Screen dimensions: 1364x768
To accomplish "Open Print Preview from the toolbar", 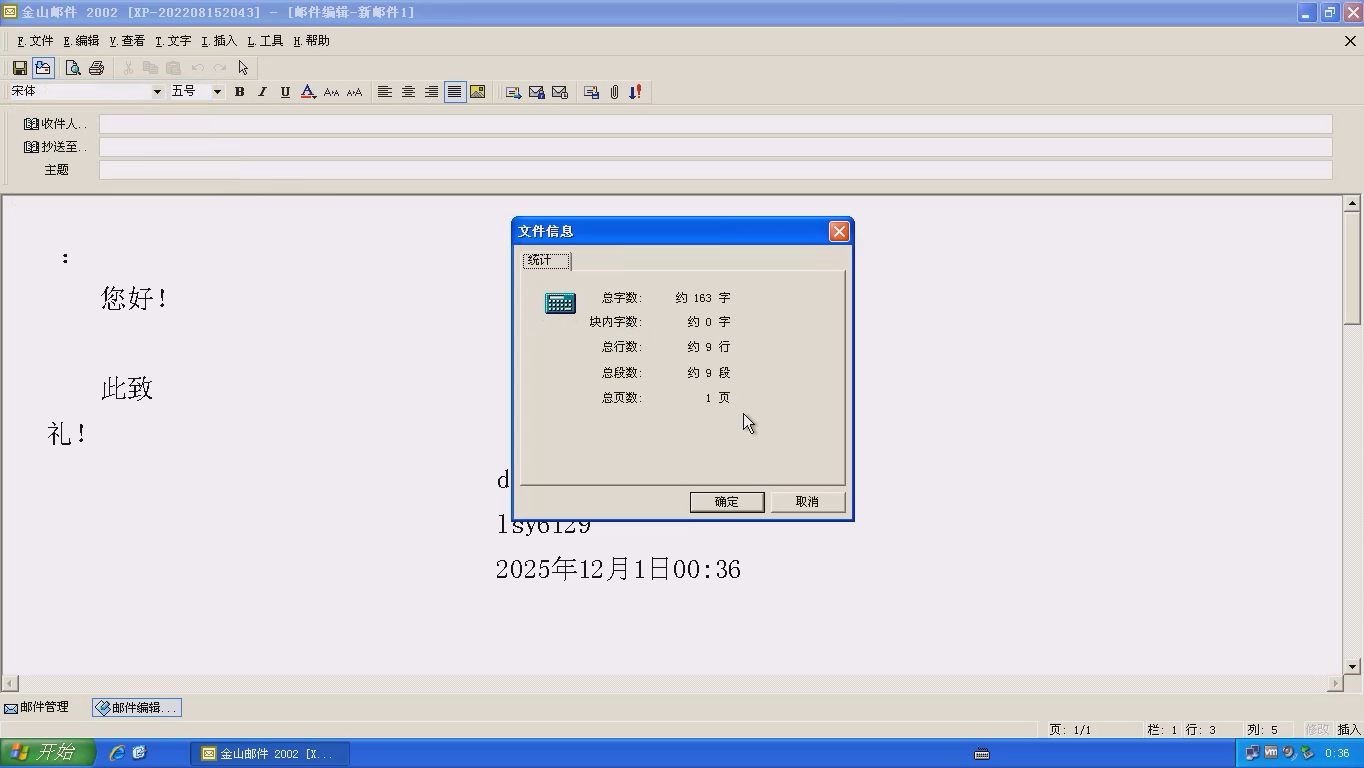I will 73,68.
